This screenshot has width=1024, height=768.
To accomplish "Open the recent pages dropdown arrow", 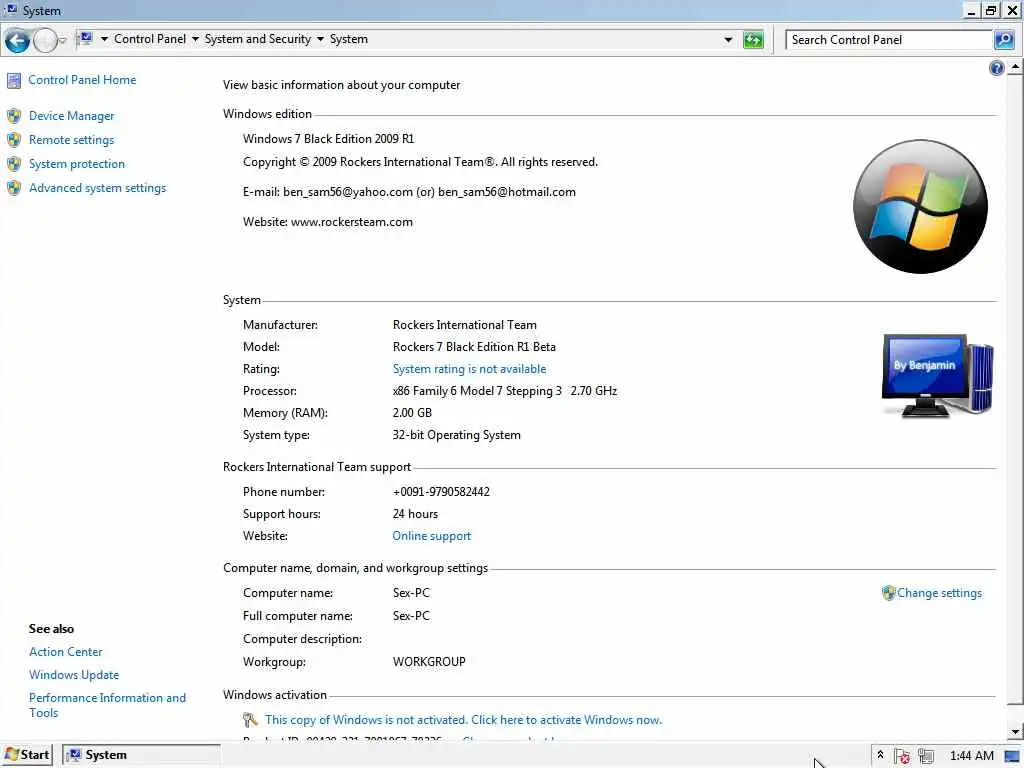I will click(x=63, y=40).
